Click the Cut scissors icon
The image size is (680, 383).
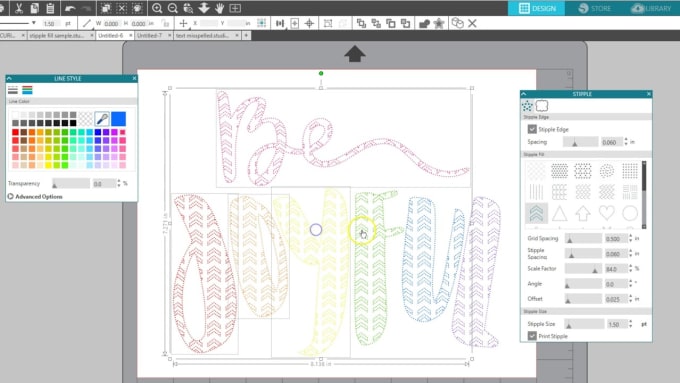[x=19, y=8]
